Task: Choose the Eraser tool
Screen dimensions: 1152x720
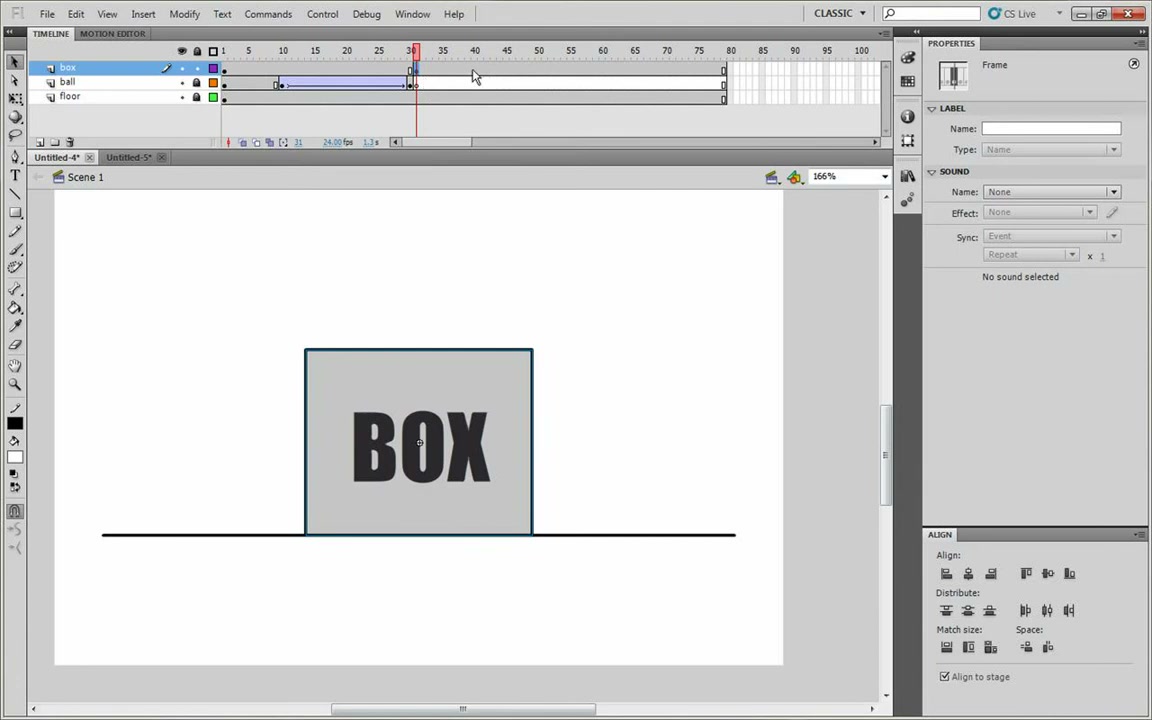Action: pyautogui.click(x=15, y=345)
